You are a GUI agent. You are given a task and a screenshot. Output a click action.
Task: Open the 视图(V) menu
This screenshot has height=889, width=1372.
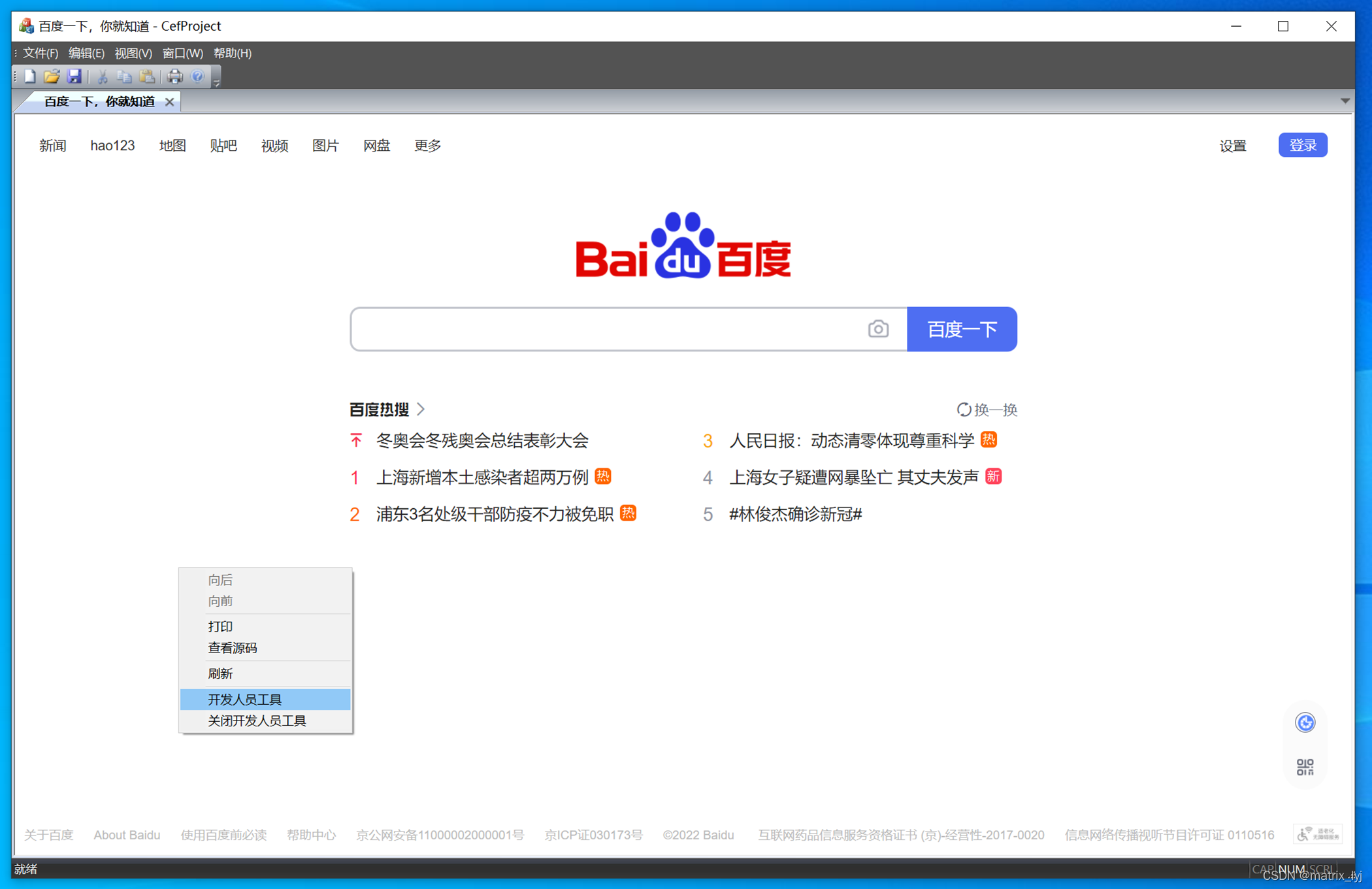133,53
